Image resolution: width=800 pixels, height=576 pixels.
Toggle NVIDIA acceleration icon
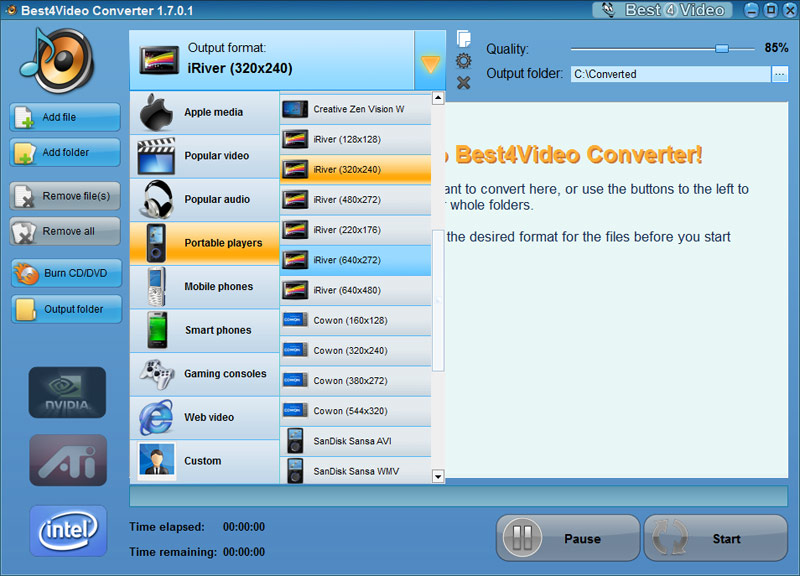coord(67,392)
